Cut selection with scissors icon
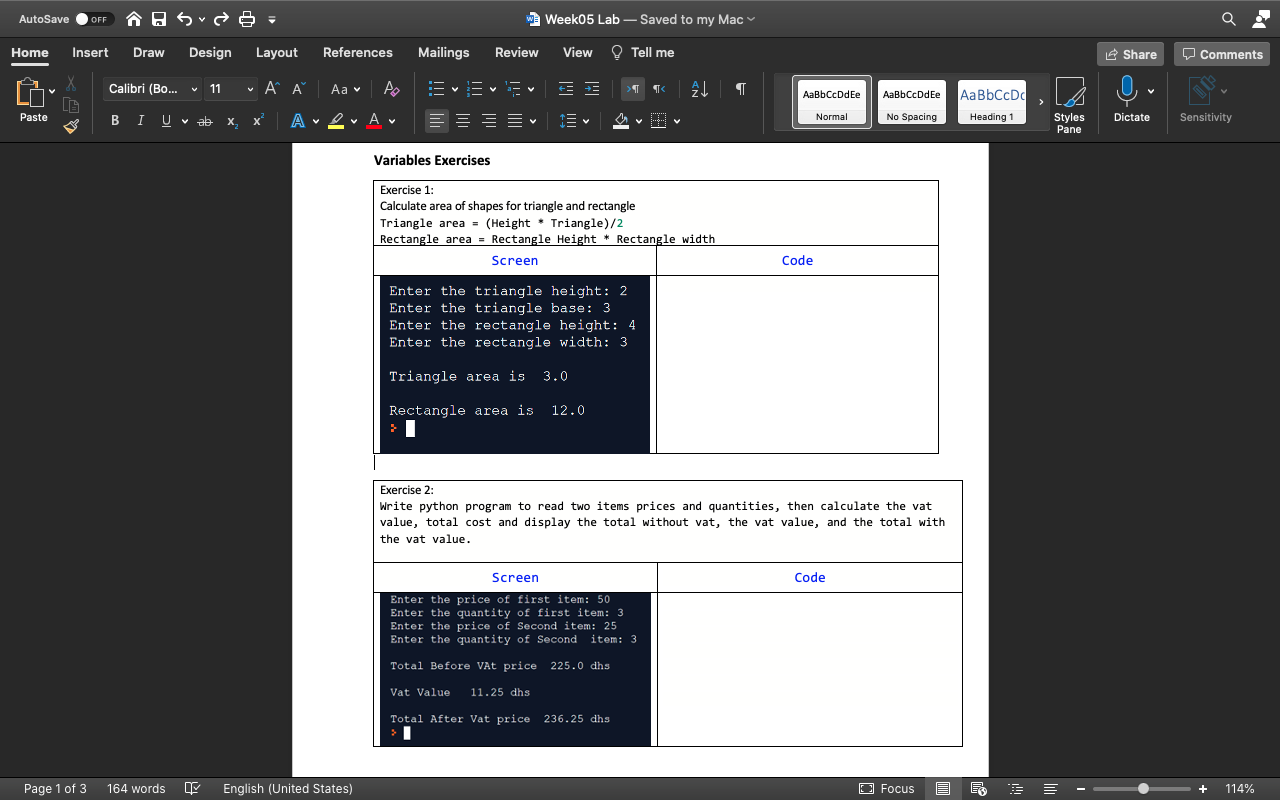 click(x=71, y=84)
